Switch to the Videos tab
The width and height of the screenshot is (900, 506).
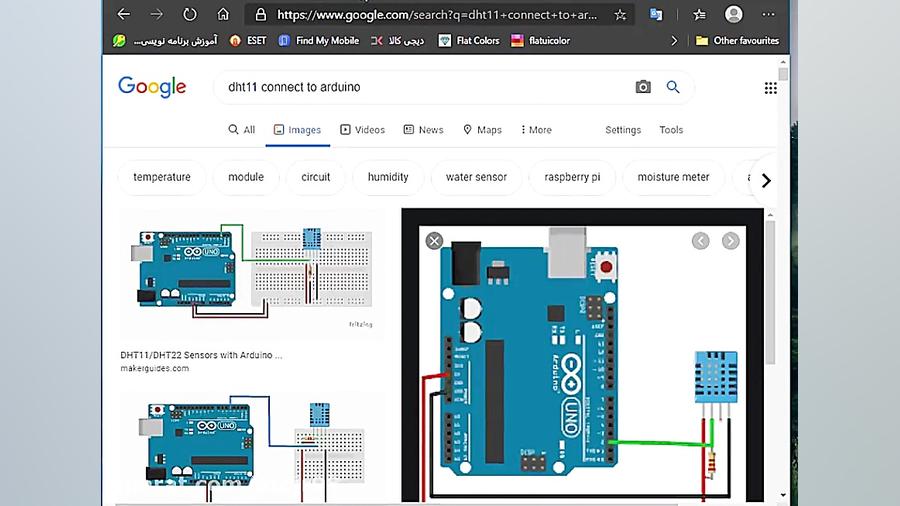[362, 130]
